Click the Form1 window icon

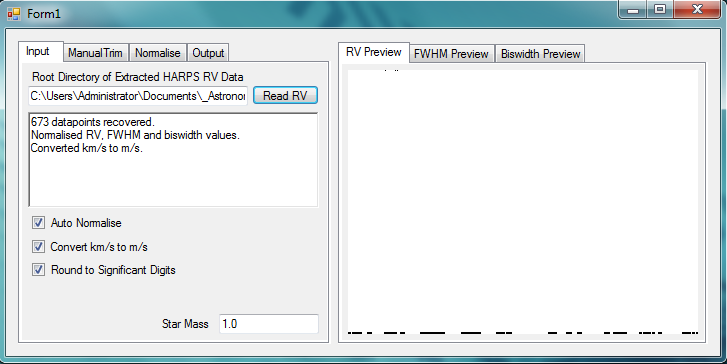[14, 14]
